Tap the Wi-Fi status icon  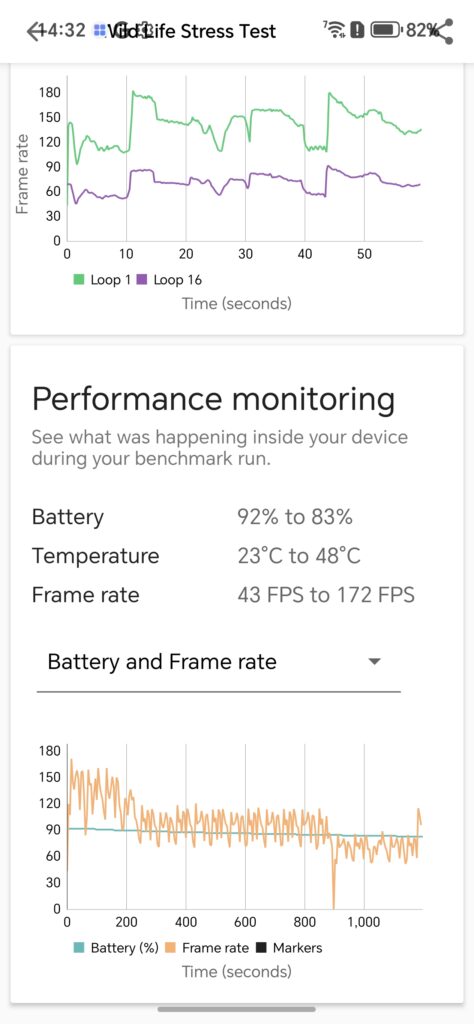[x=336, y=29]
